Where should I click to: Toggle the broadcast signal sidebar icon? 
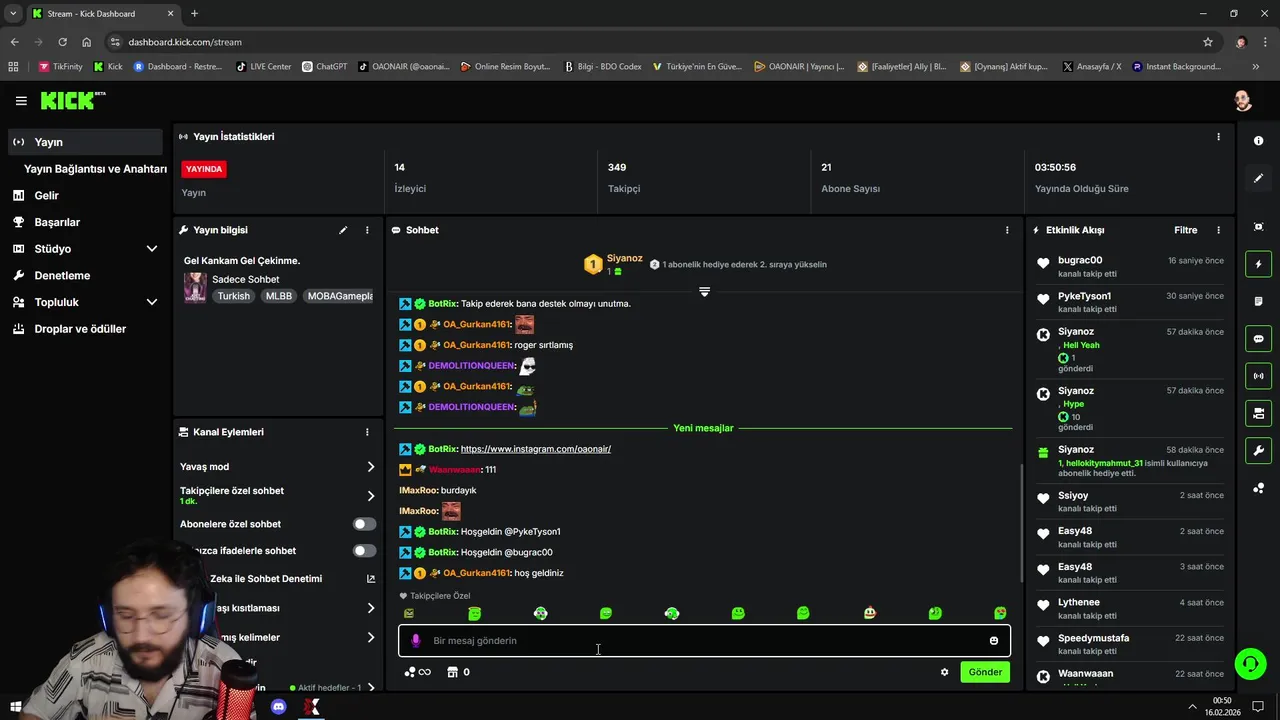coord(1258,376)
